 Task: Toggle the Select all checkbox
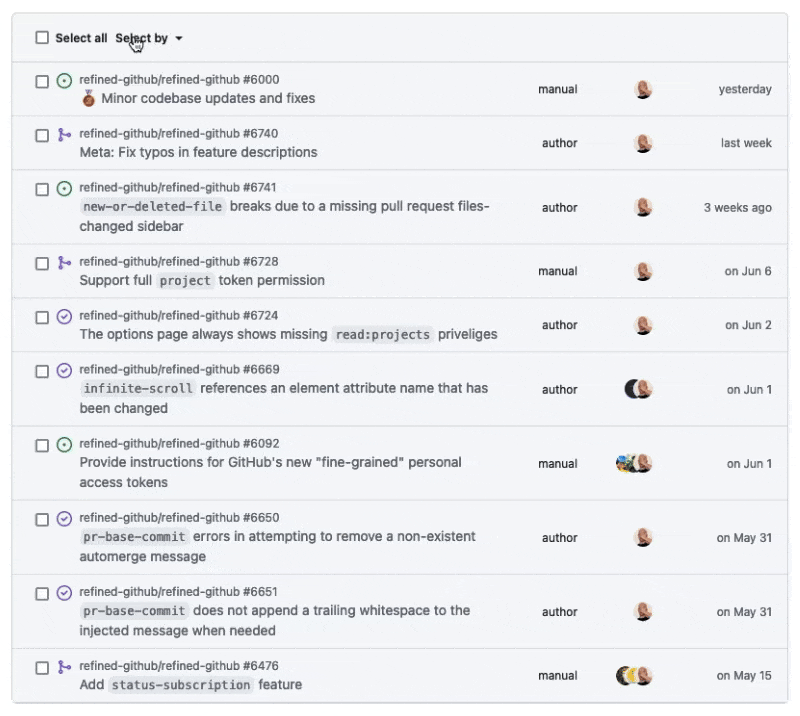click(42, 38)
